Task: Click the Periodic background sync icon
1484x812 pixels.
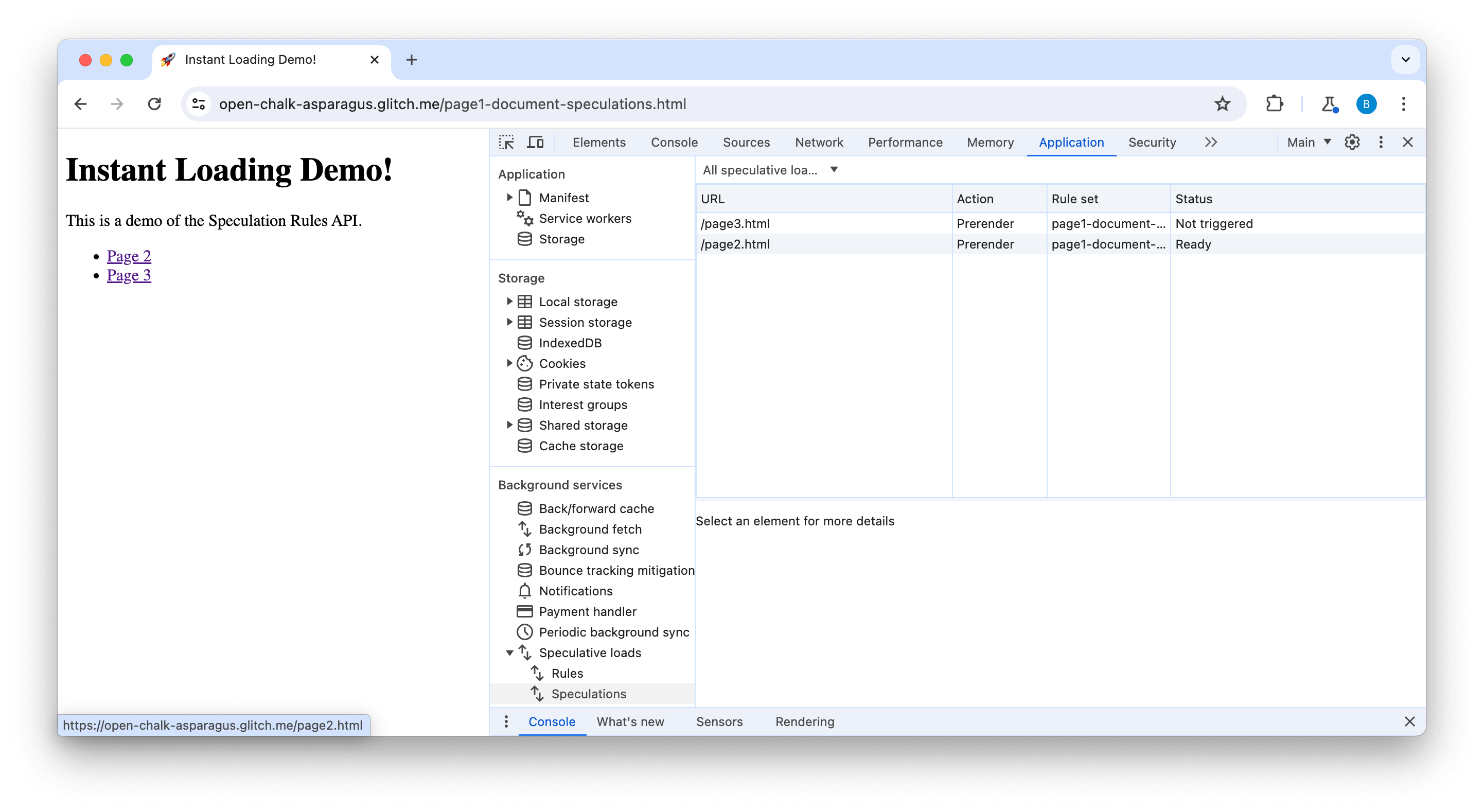Action: coord(525,632)
